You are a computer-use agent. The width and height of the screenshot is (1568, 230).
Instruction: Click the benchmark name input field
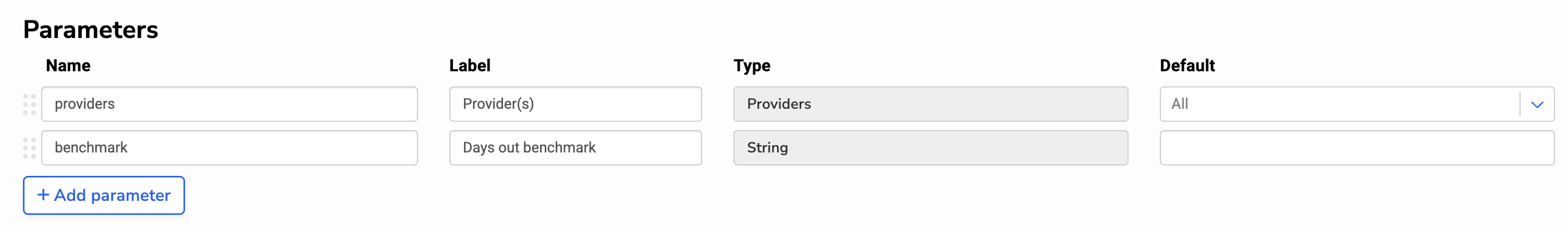click(229, 148)
